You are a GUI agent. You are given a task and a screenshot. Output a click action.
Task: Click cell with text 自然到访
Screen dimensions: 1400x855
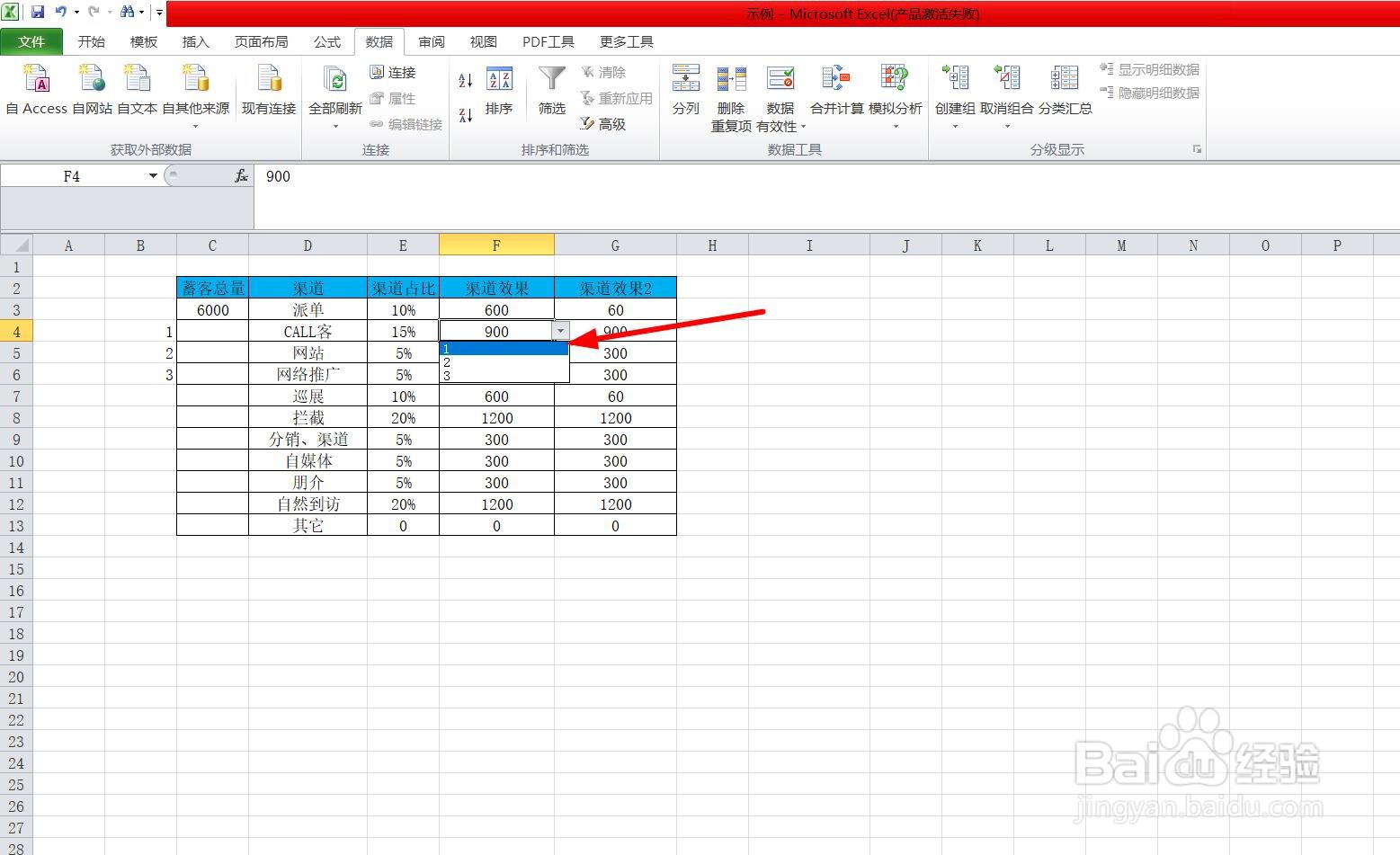point(308,503)
